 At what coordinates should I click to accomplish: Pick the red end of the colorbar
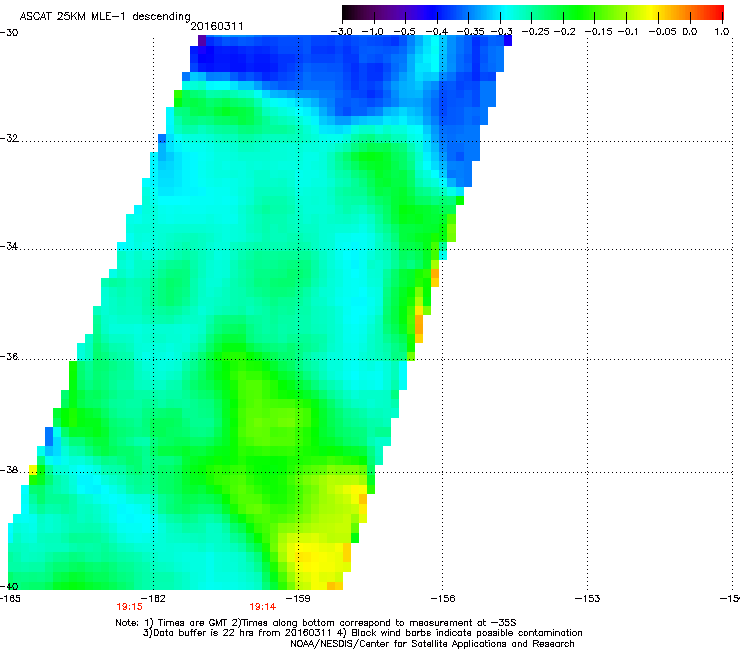[x=718, y=13]
